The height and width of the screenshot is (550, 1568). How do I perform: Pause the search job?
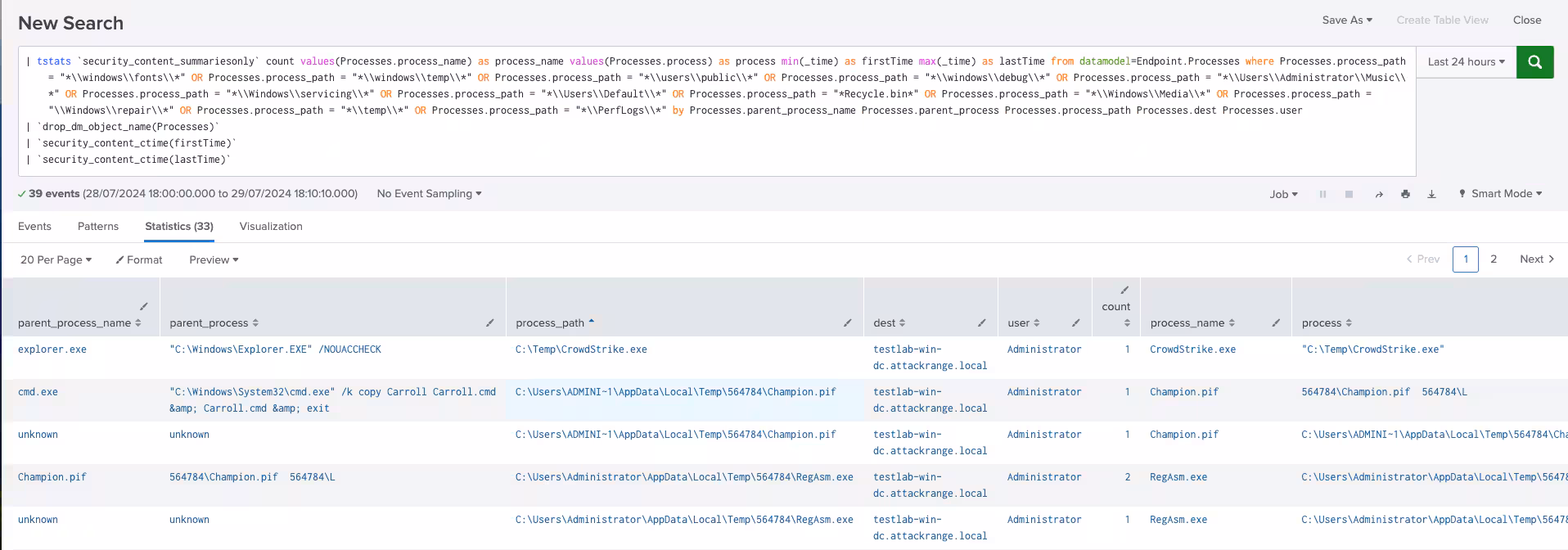pos(1322,195)
